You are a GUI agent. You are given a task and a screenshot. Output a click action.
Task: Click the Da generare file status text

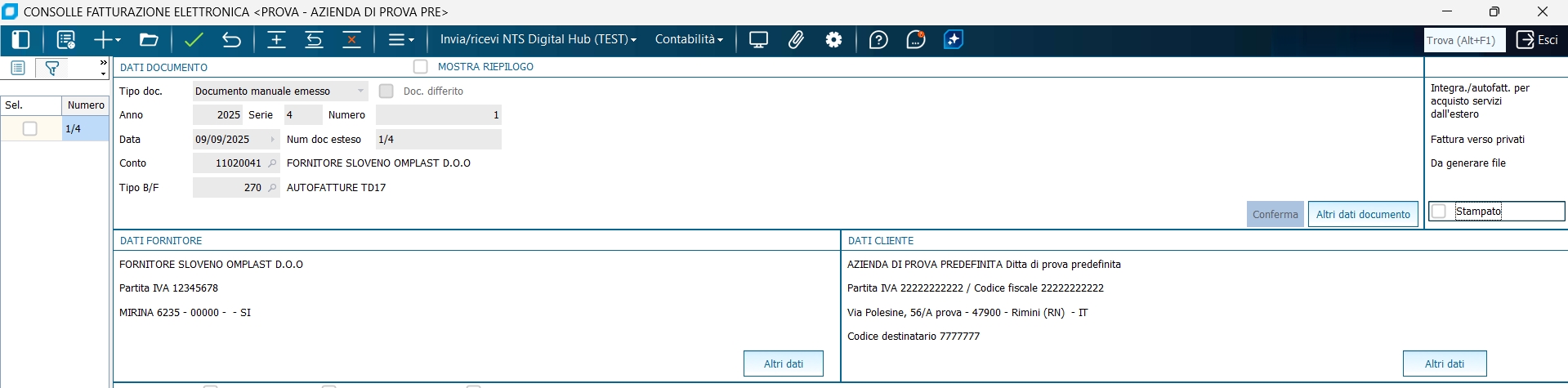pyautogui.click(x=1467, y=163)
